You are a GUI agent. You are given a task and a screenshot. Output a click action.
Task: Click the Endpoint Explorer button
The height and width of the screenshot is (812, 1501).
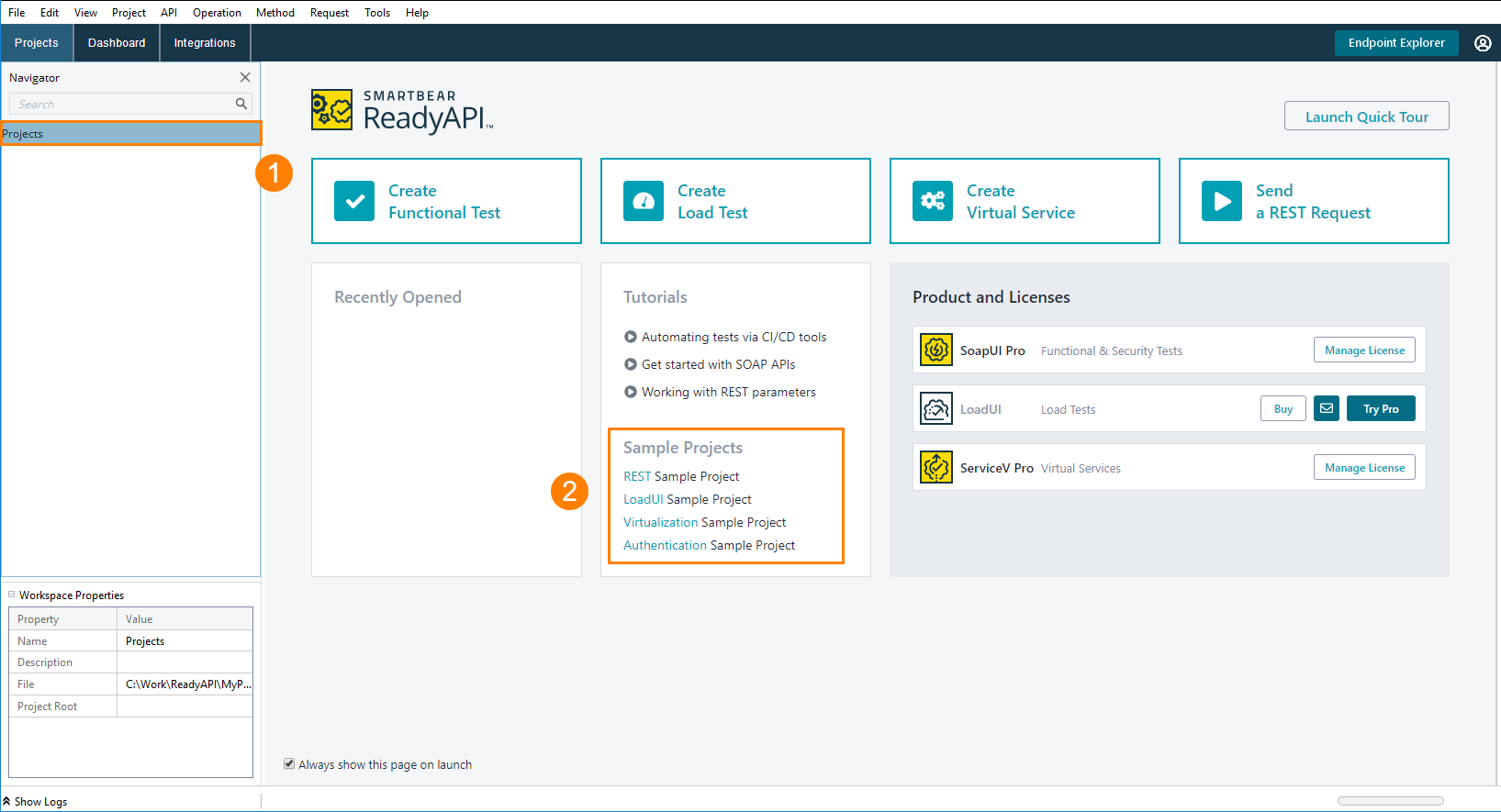click(1396, 43)
